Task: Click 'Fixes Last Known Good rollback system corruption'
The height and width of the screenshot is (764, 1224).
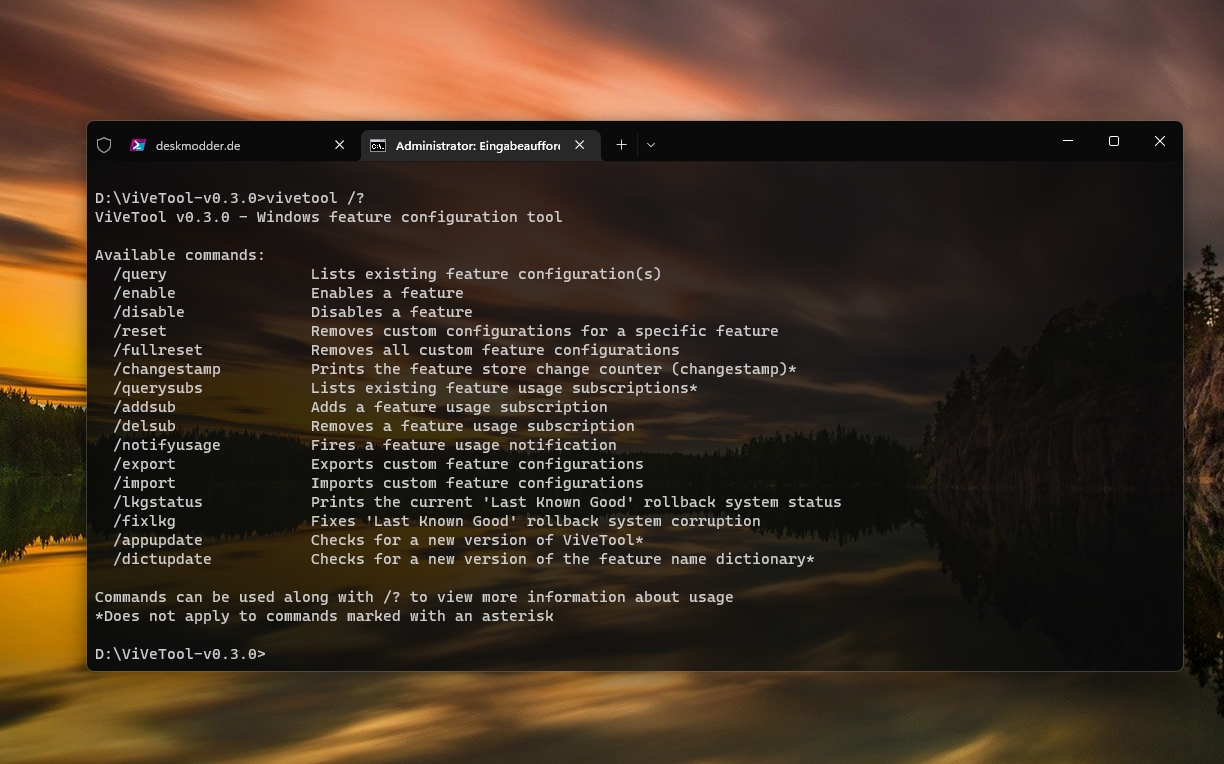Action: pyautogui.click(x=536, y=521)
